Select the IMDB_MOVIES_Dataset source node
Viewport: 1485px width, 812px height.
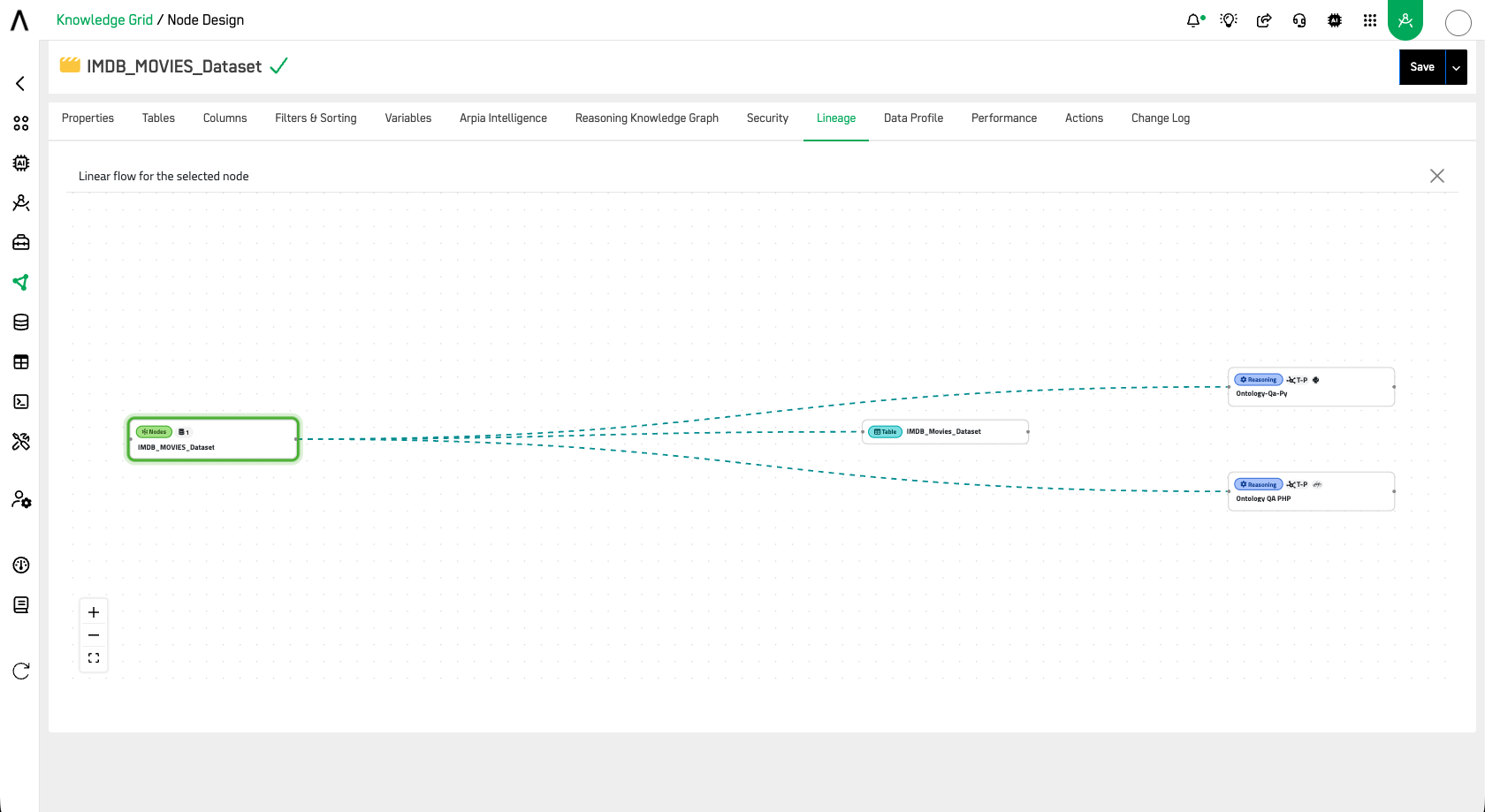coord(213,439)
